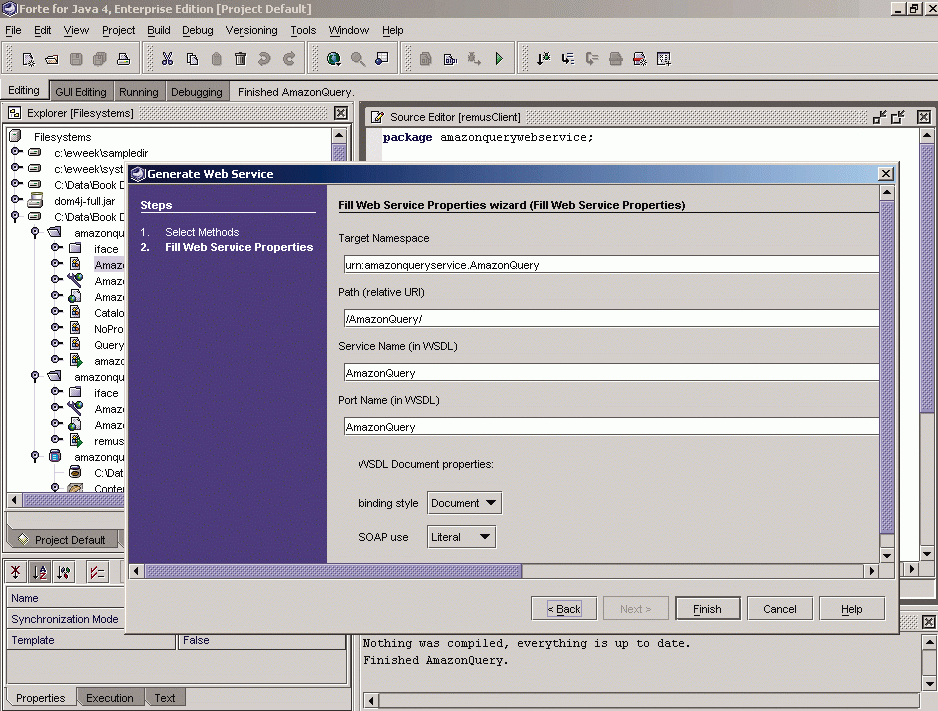Click the Port Name (in WSDL) field
Image resolution: width=938 pixels, height=711 pixels.
pyautogui.click(x=611, y=427)
